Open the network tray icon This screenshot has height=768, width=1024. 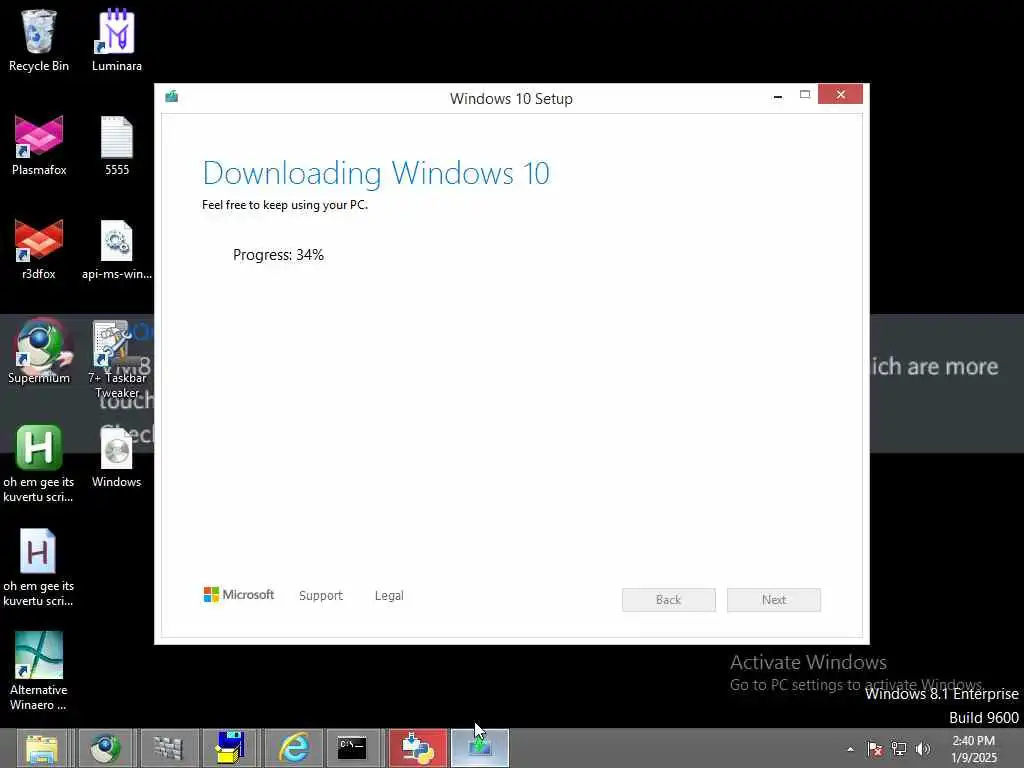click(x=899, y=749)
